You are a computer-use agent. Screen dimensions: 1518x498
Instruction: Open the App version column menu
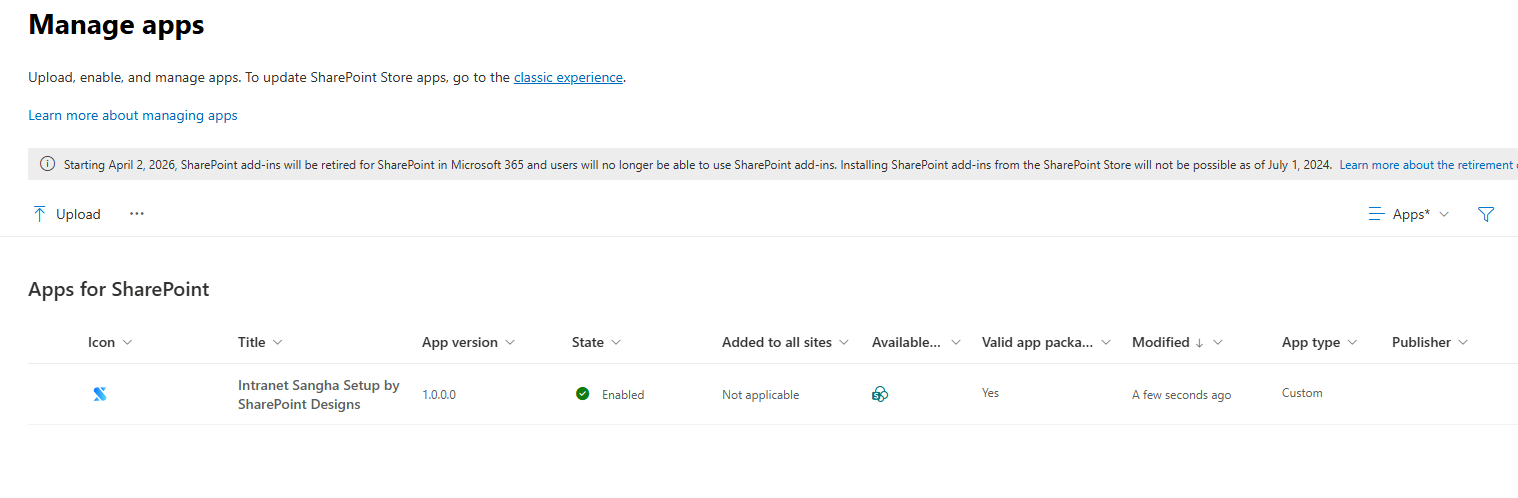point(510,343)
